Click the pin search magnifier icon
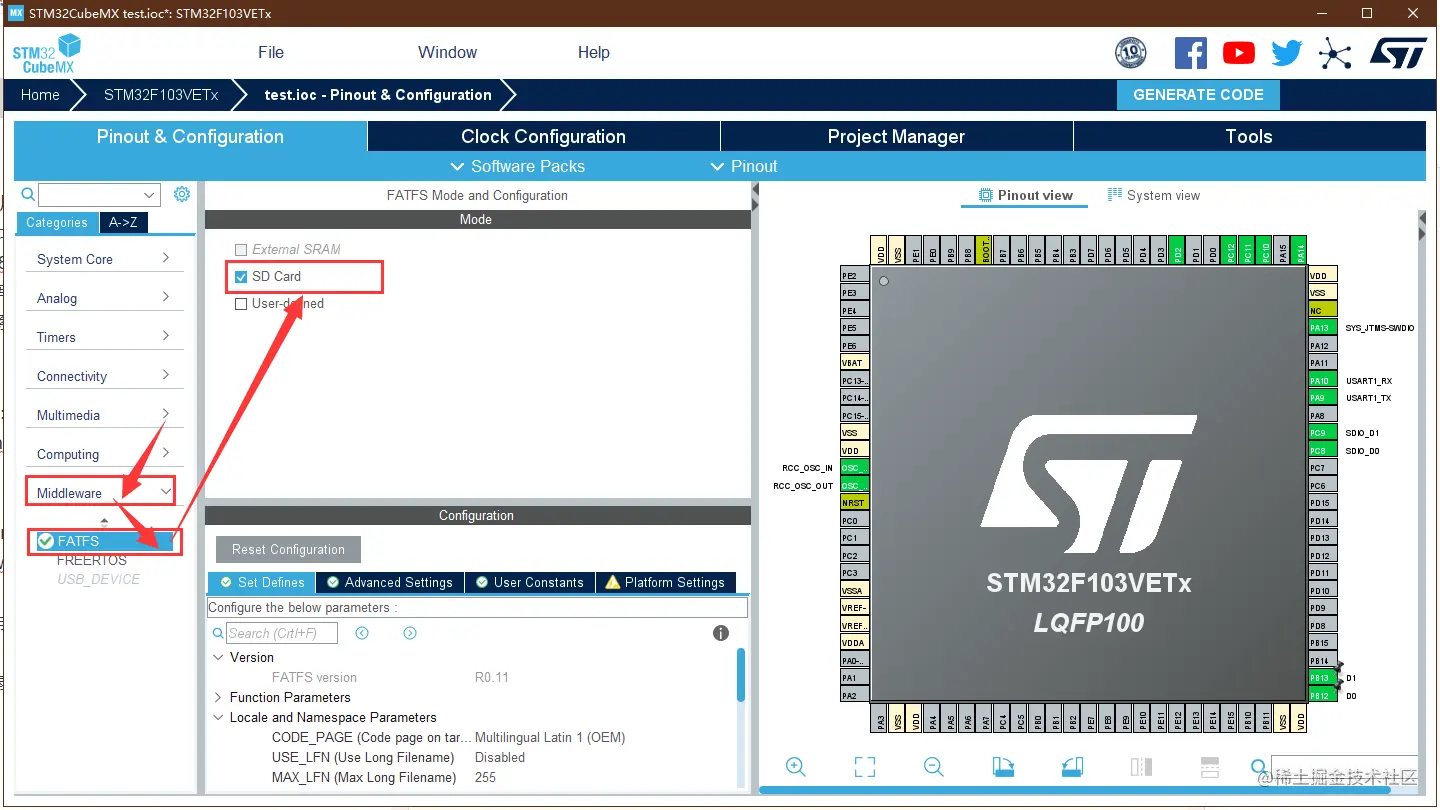This screenshot has height=810, width=1440. 1260,767
